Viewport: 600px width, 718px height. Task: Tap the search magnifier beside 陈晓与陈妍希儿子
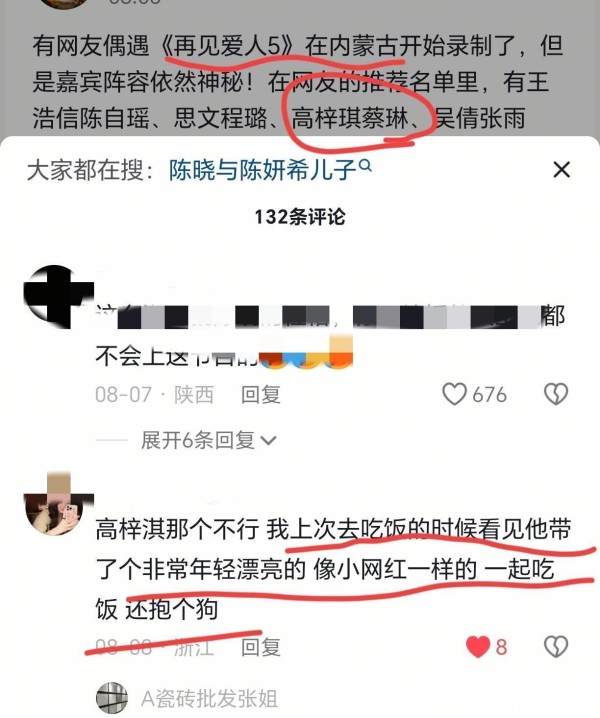[365, 165]
